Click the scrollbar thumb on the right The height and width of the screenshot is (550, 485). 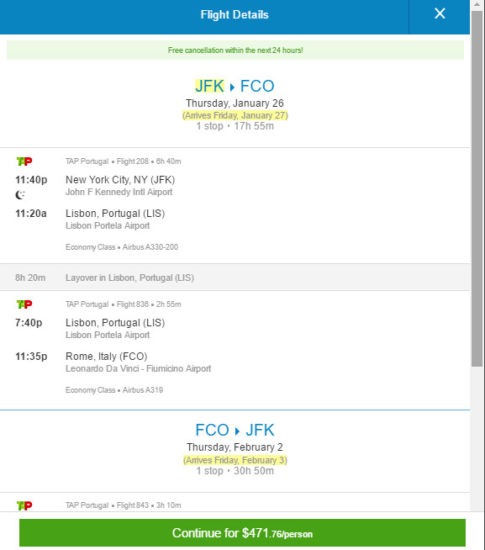477,189
